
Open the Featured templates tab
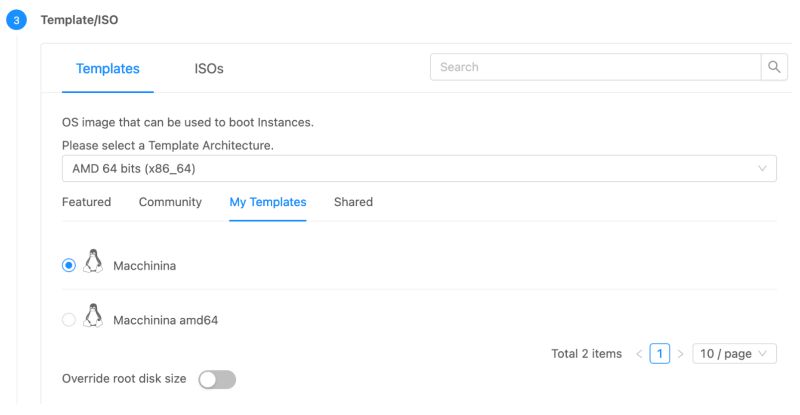point(86,202)
